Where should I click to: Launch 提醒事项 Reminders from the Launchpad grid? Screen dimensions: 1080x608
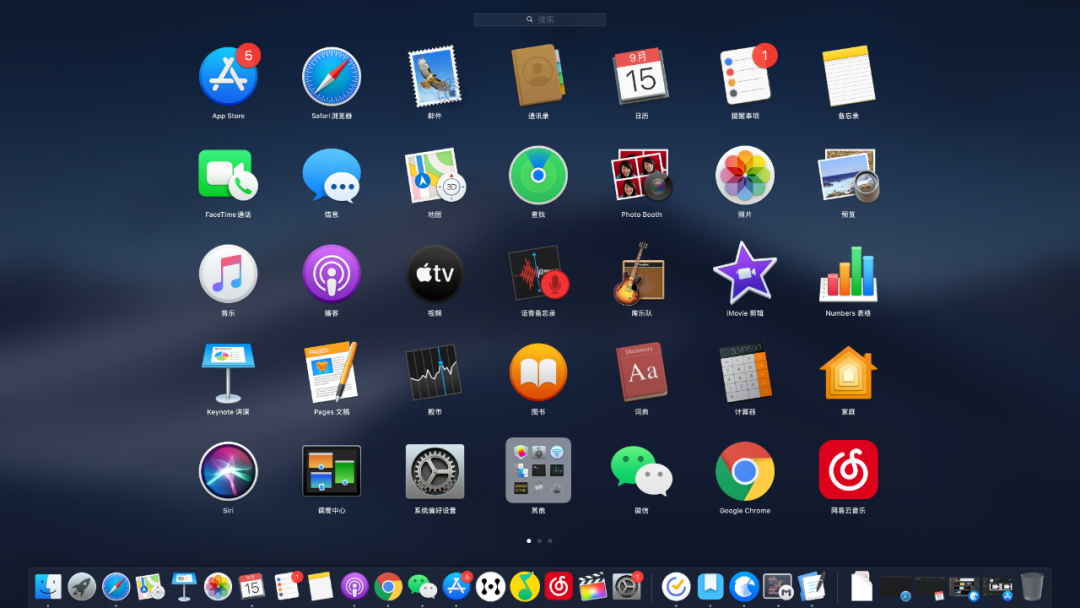pos(746,76)
